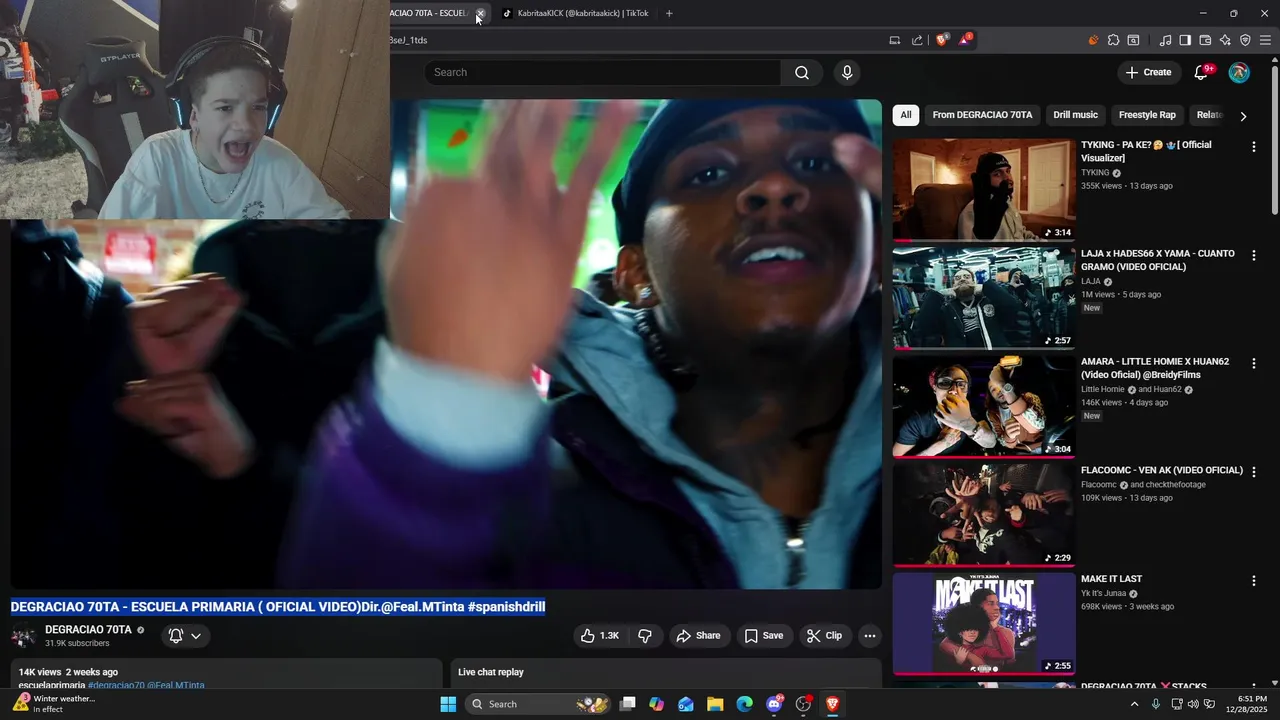Open Outlook from taskbar
Viewport: 1280px width, 720px height.
coord(686,704)
